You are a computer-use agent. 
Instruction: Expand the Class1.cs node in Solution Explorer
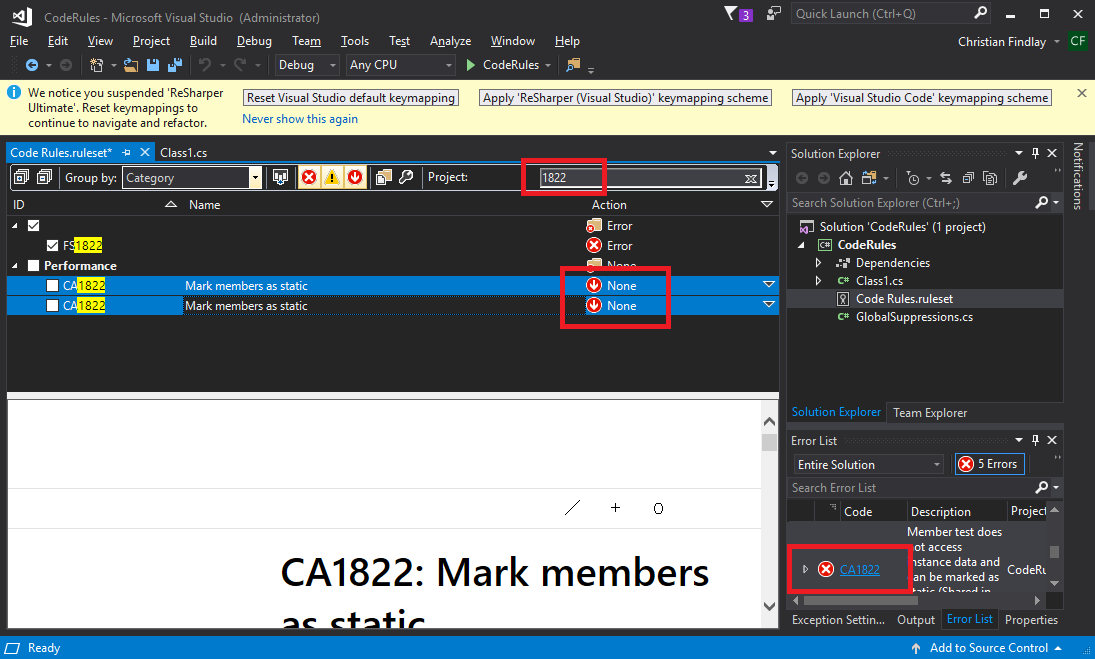[x=818, y=281]
